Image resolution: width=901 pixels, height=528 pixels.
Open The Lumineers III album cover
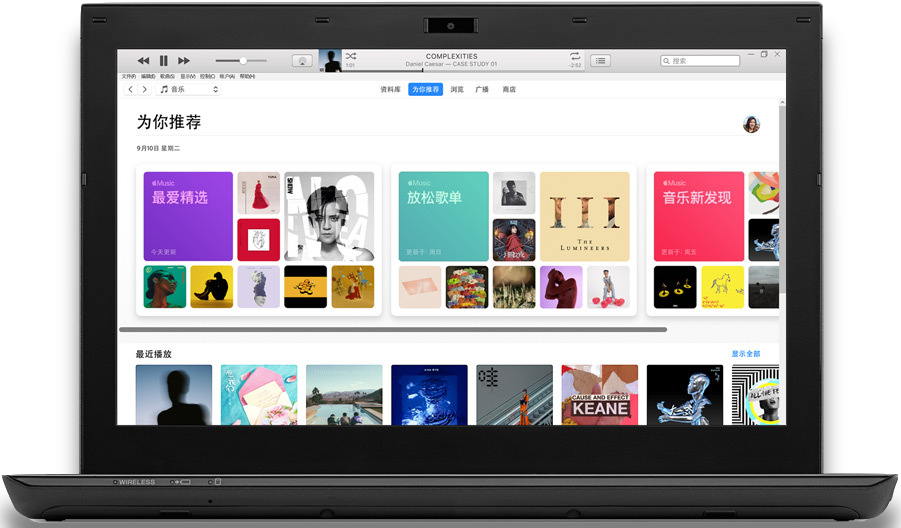[x=584, y=217]
